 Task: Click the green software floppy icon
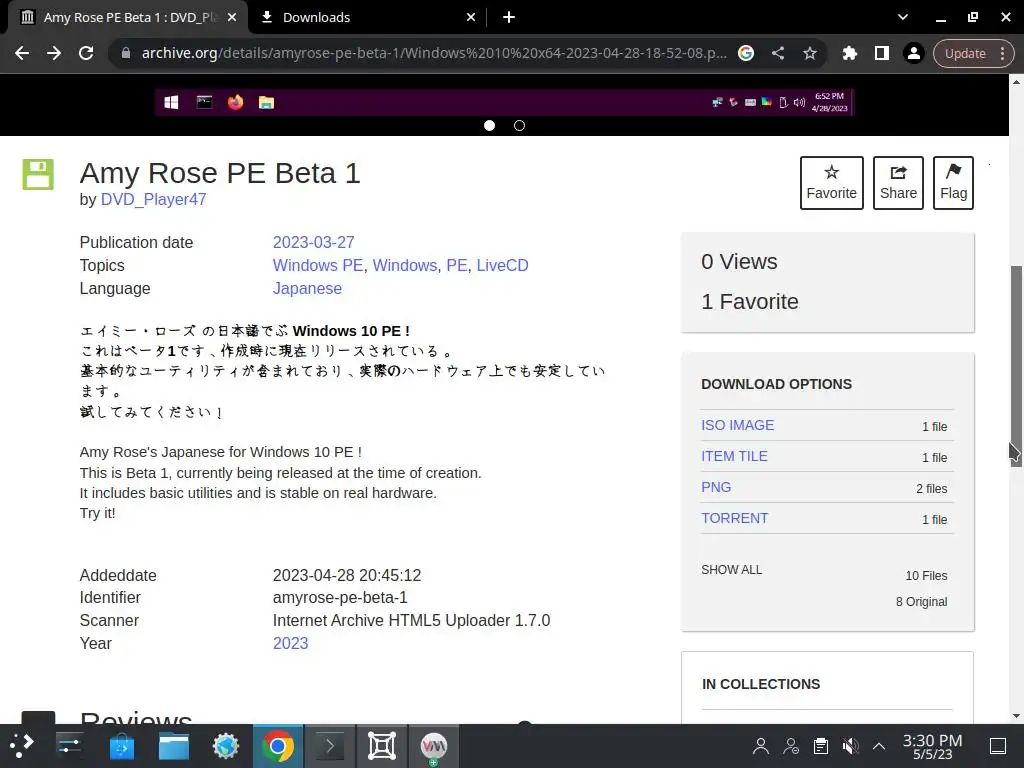pyautogui.click(x=38, y=174)
